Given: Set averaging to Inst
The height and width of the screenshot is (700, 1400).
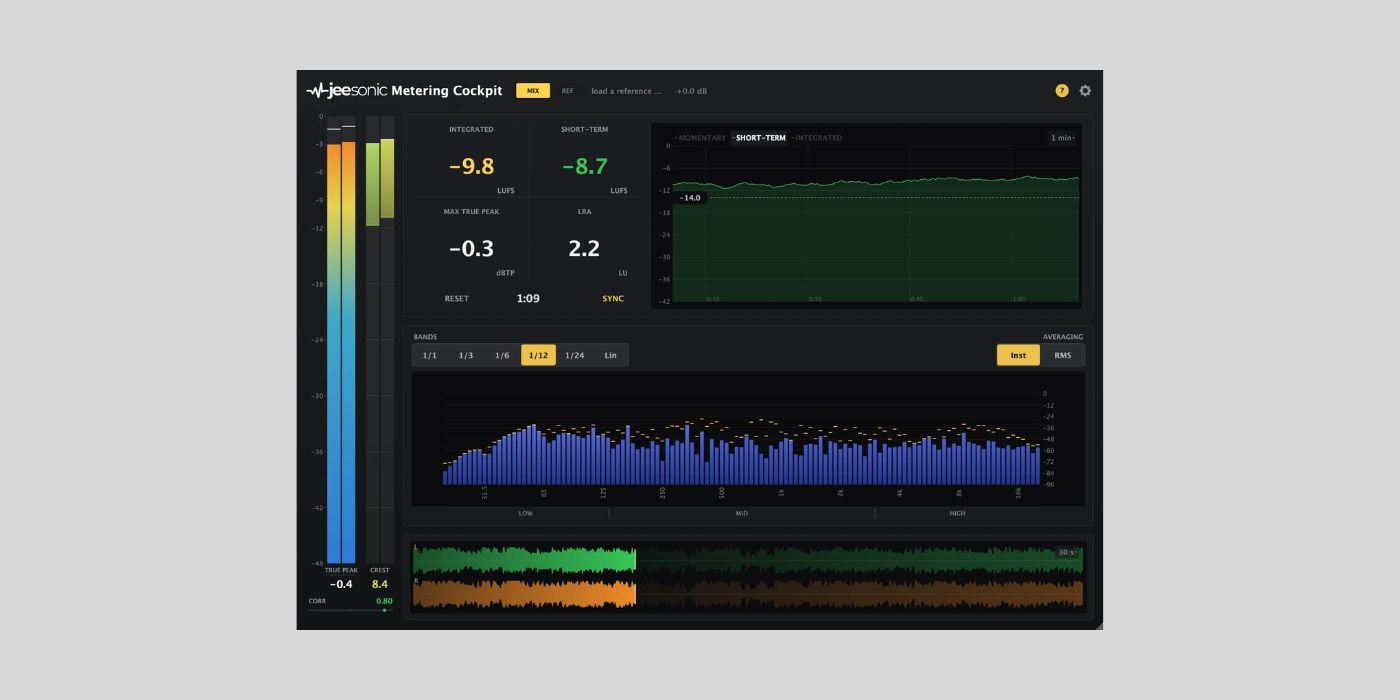Looking at the screenshot, I should (1018, 355).
